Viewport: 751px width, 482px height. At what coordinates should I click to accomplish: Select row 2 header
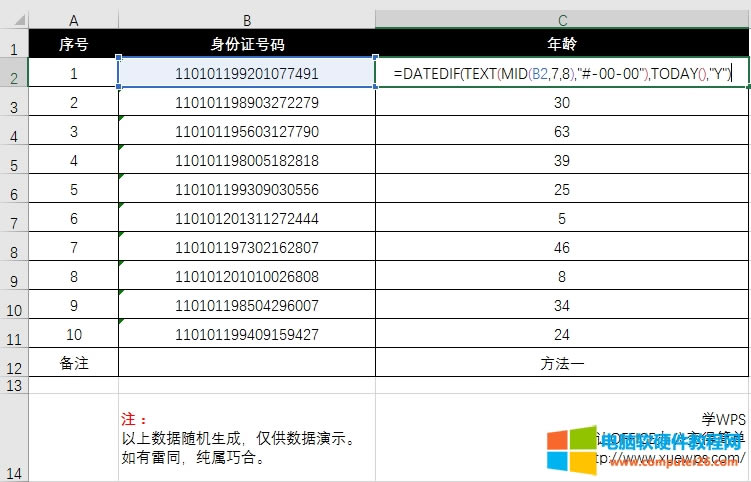(x=14, y=76)
